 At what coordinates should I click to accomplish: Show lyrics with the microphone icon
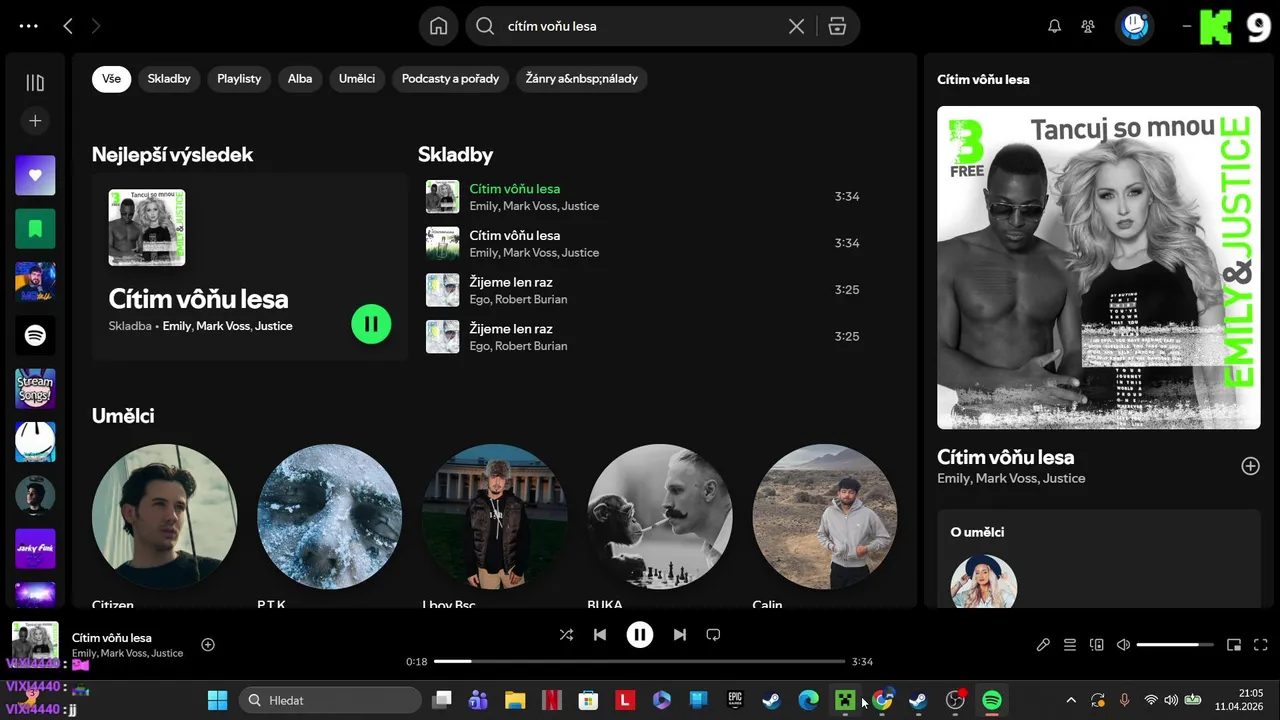(1043, 645)
